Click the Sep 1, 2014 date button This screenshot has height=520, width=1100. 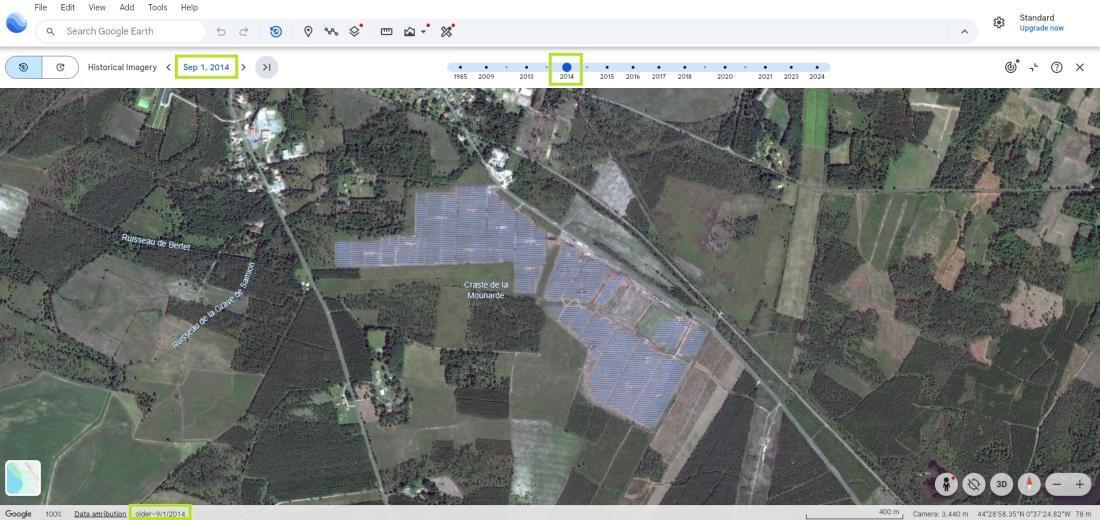point(206,67)
